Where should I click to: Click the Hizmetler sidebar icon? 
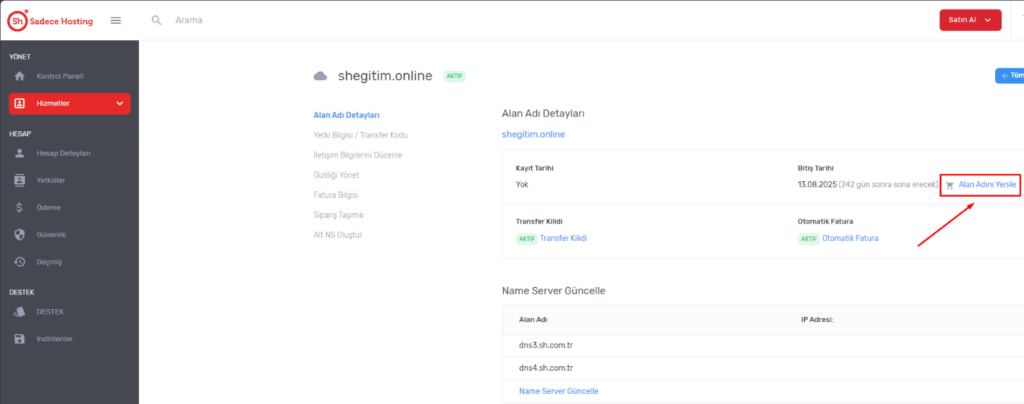tap(20, 103)
